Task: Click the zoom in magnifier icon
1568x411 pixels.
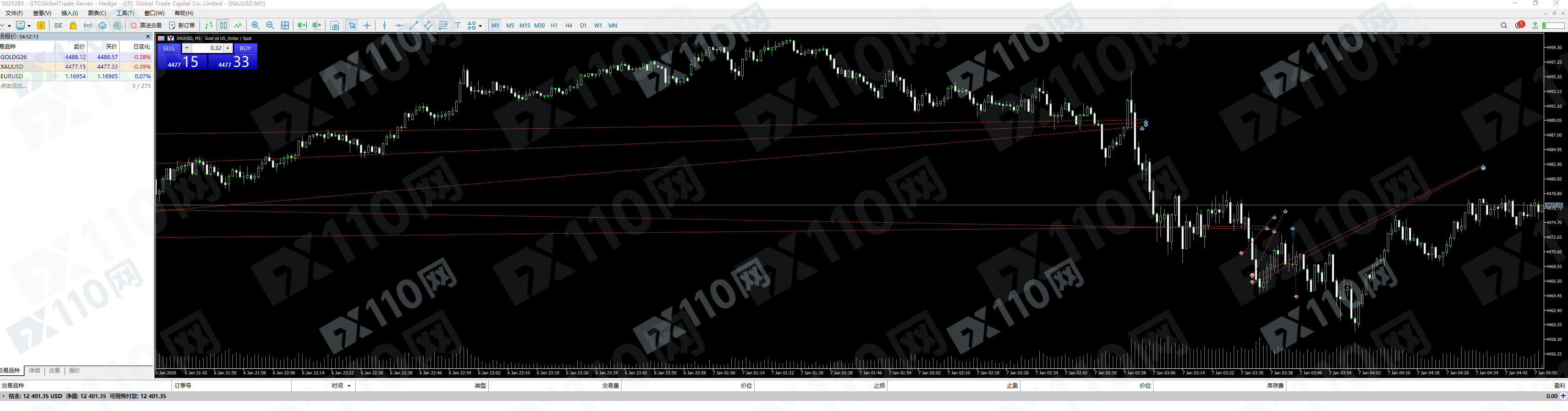Action: click(255, 26)
